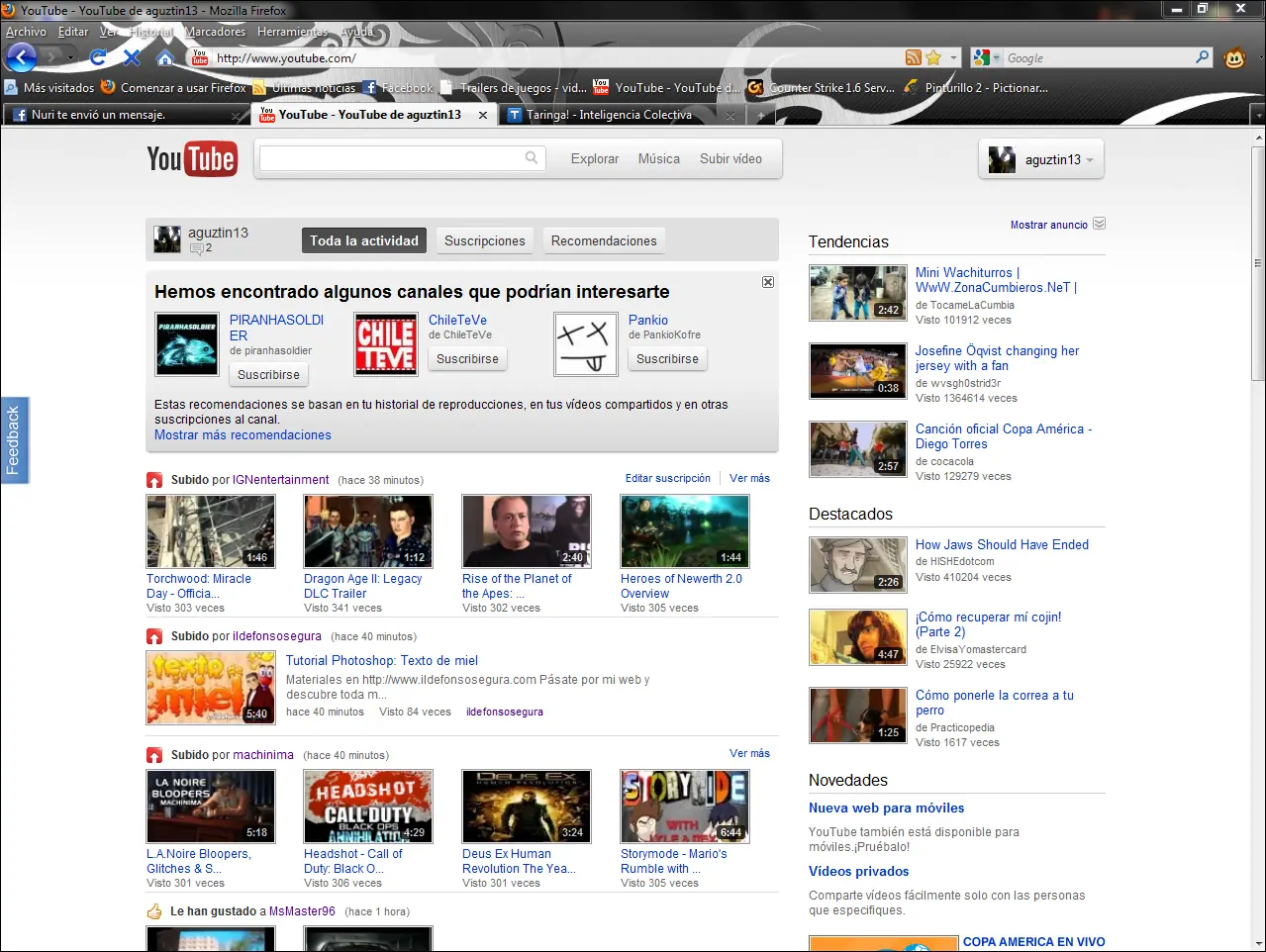Click the Subir vídeo link
This screenshot has width=1266, height=952.
pos(731,158)
